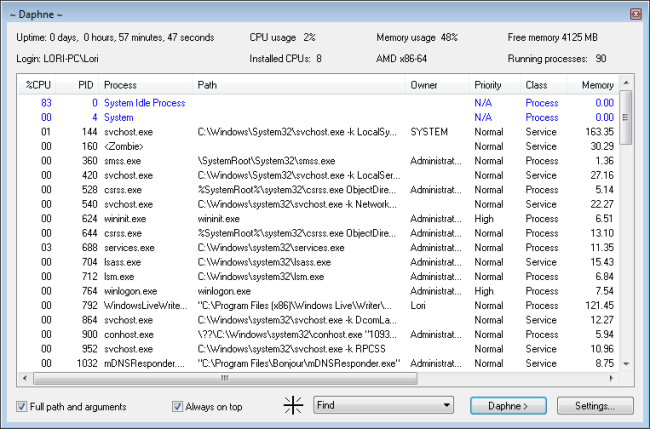Image resolution: width=650 pixels, height=429 pixels.
Task: Select the smss.exe process
Action: 318,161
